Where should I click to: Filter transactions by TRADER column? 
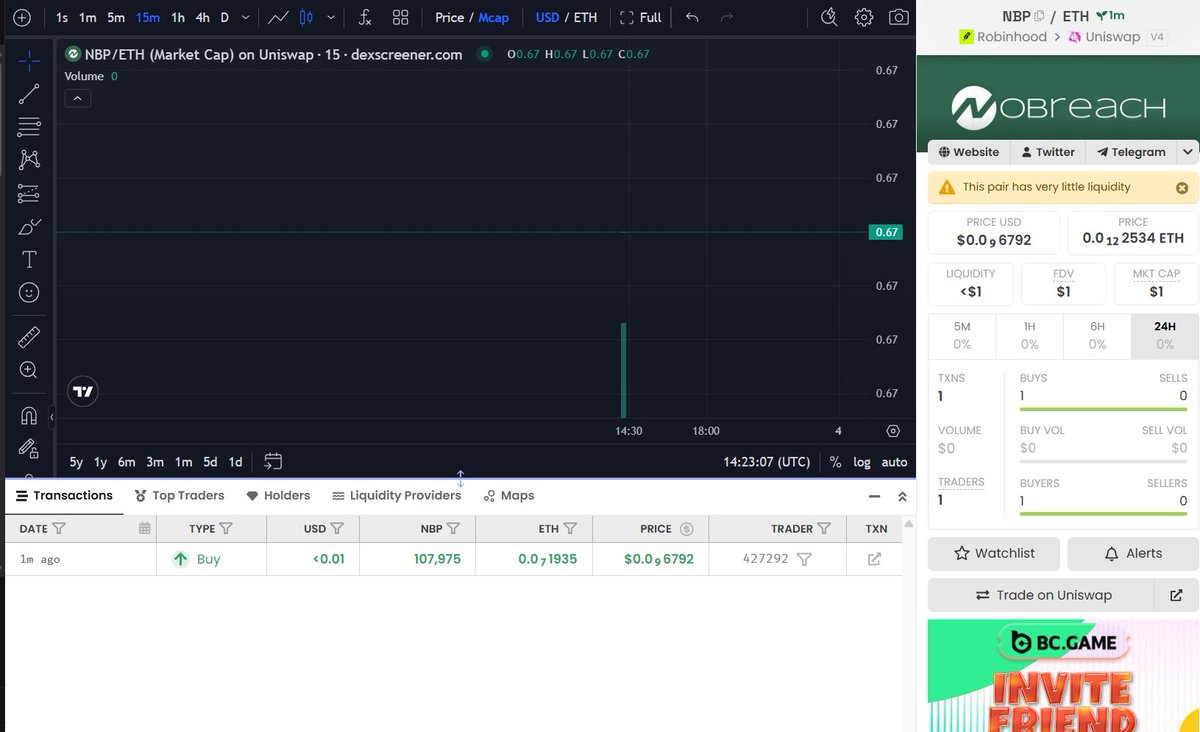click(x=824, y=529)
